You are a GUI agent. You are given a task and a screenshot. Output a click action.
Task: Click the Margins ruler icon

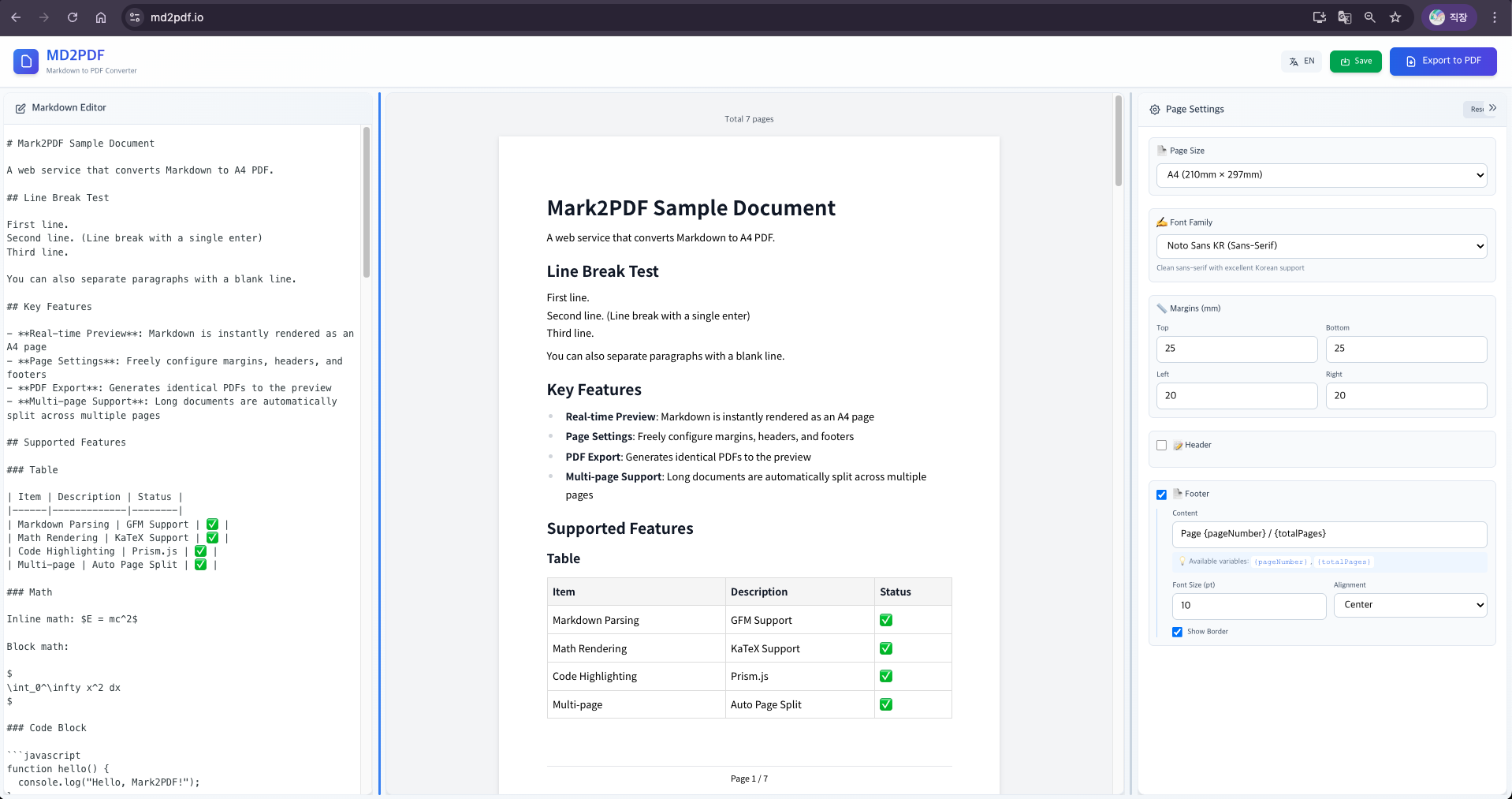[x=1161, y=308]
